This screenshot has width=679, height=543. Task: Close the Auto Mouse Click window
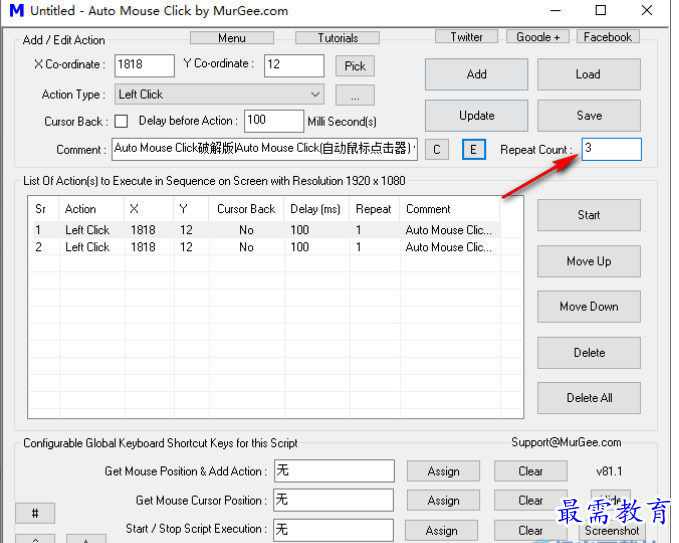647,10
